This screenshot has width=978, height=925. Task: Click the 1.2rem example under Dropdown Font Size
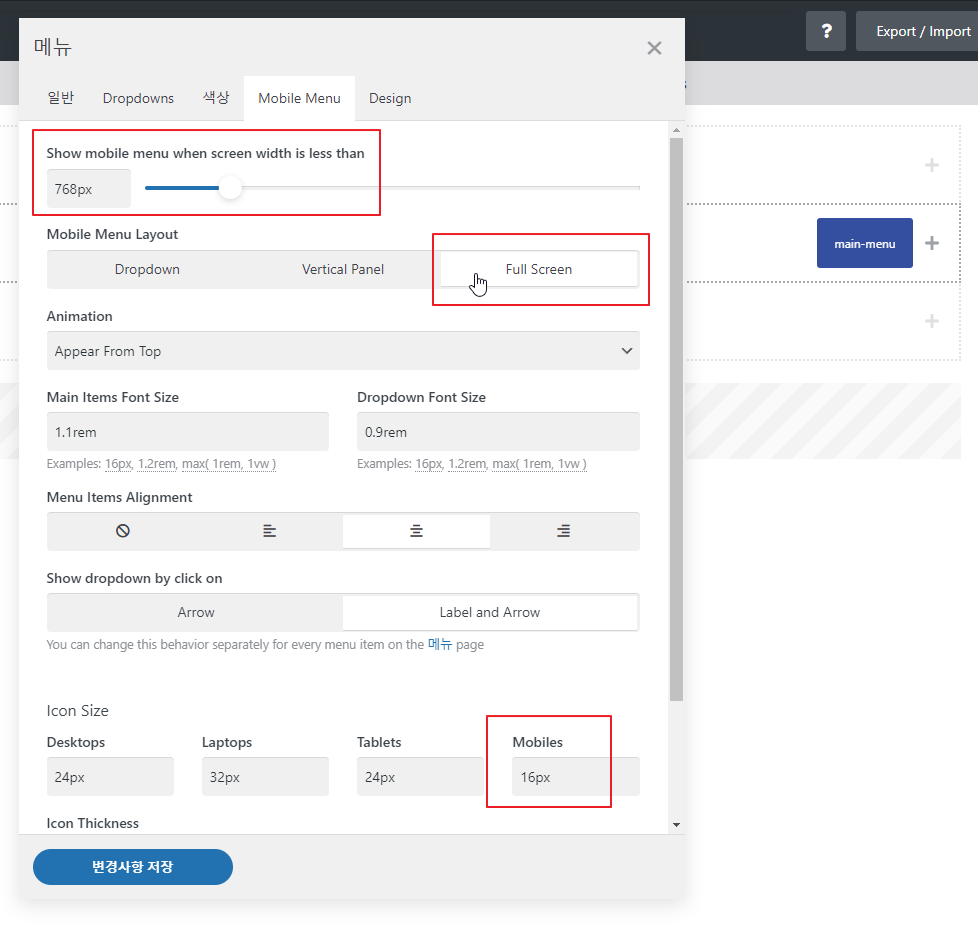coord(467,464)
